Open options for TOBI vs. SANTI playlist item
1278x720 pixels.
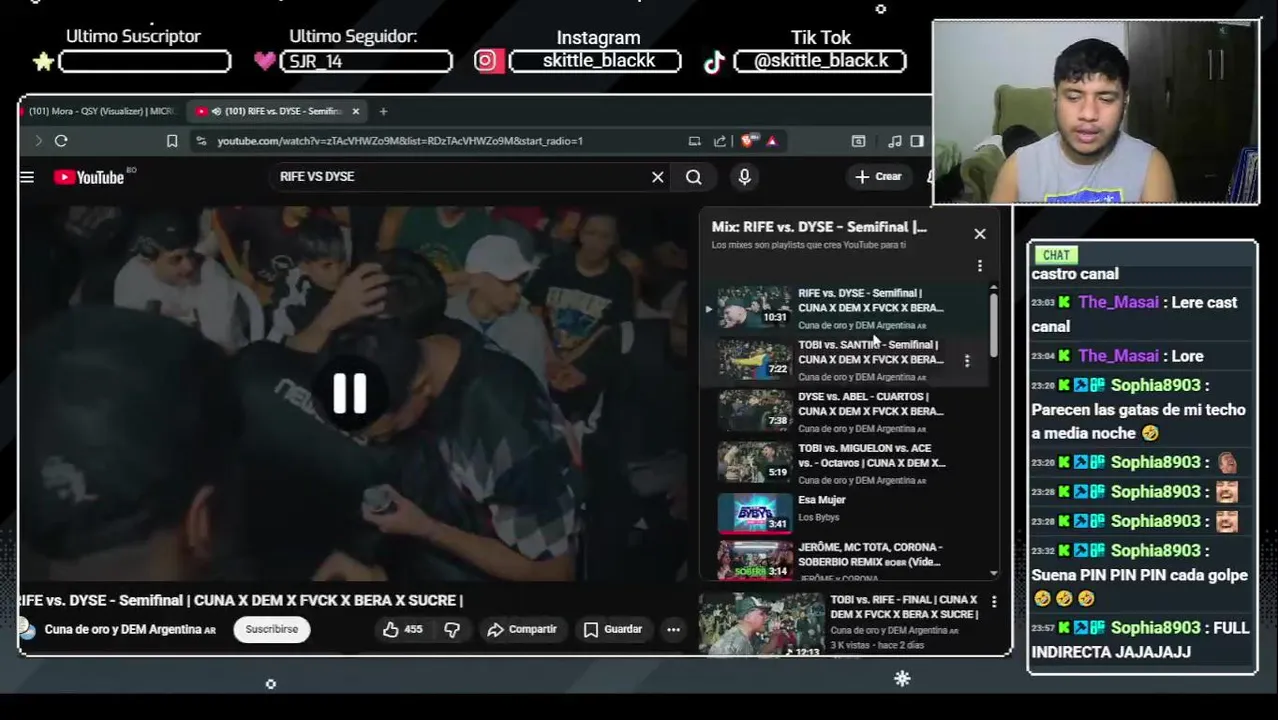click(967, 360)
